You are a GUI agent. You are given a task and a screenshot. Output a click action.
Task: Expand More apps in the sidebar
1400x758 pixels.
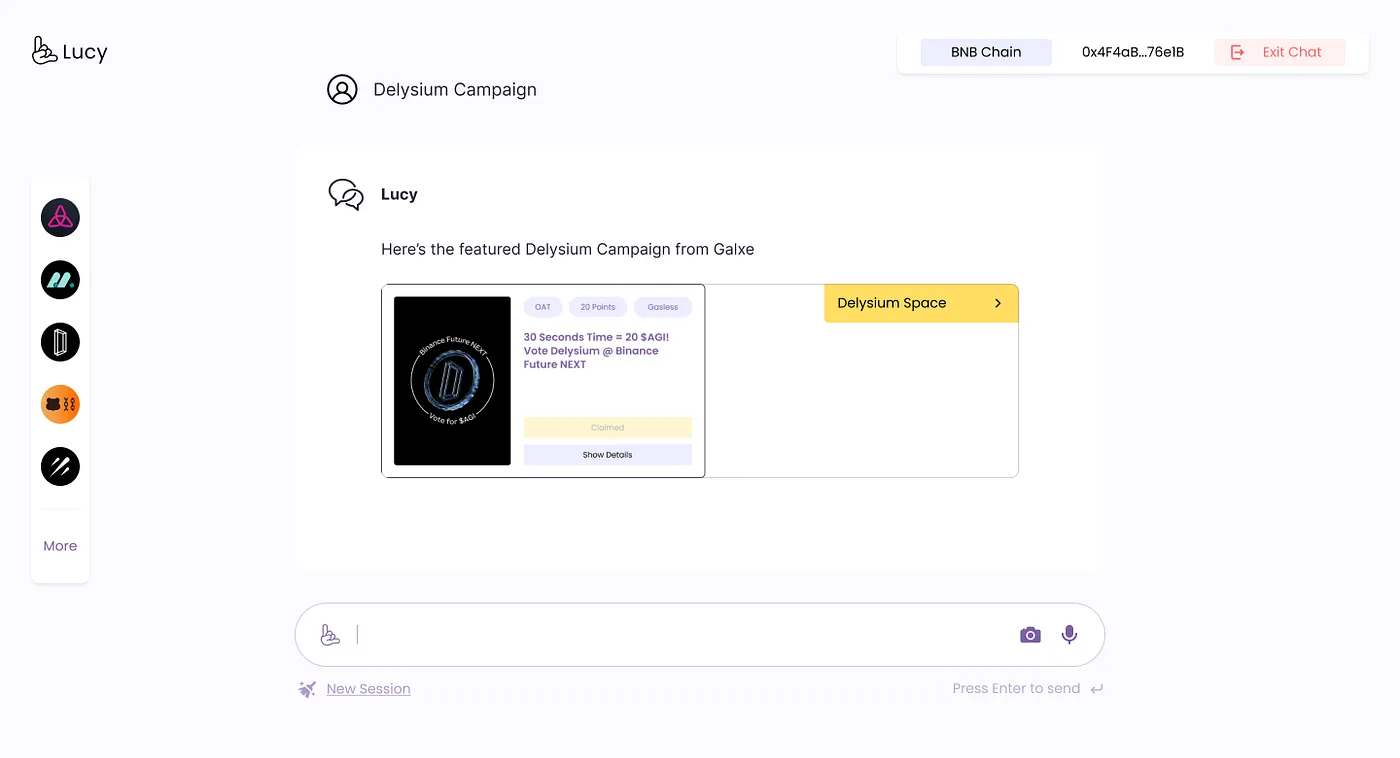click(x=60, y=546)
